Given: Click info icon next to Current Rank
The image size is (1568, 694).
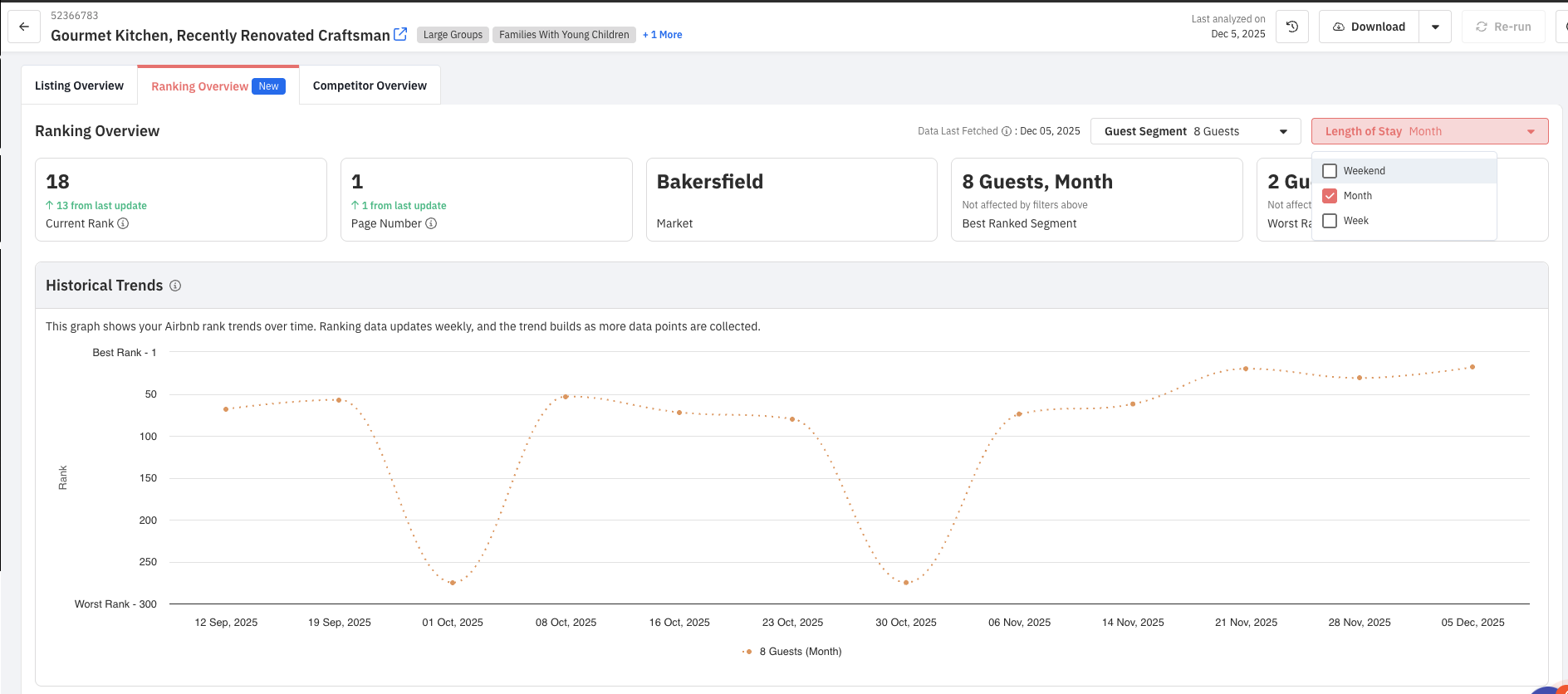Looking at the screenshot, I should click(123, 223).
